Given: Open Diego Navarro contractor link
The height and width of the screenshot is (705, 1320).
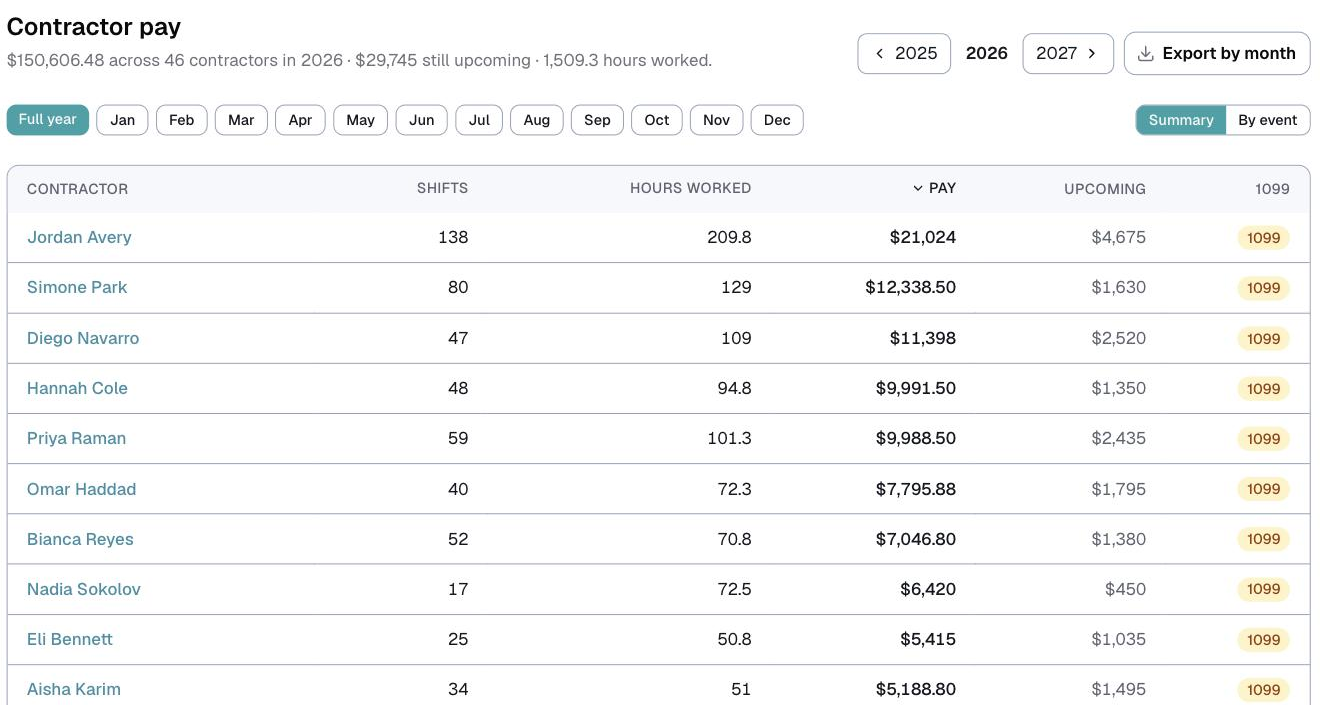Looking at the screenshot, I should click(83, 339).
